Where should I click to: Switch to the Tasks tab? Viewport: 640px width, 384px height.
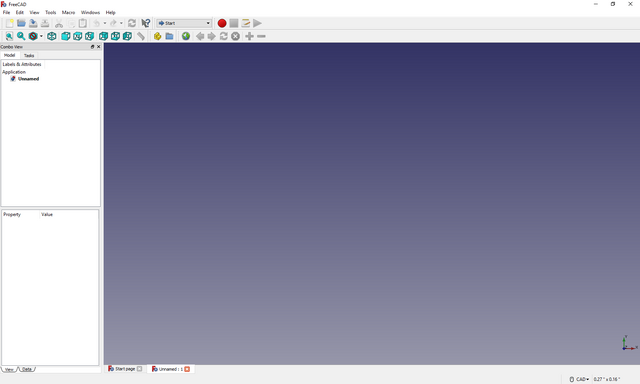pos(29,55)
